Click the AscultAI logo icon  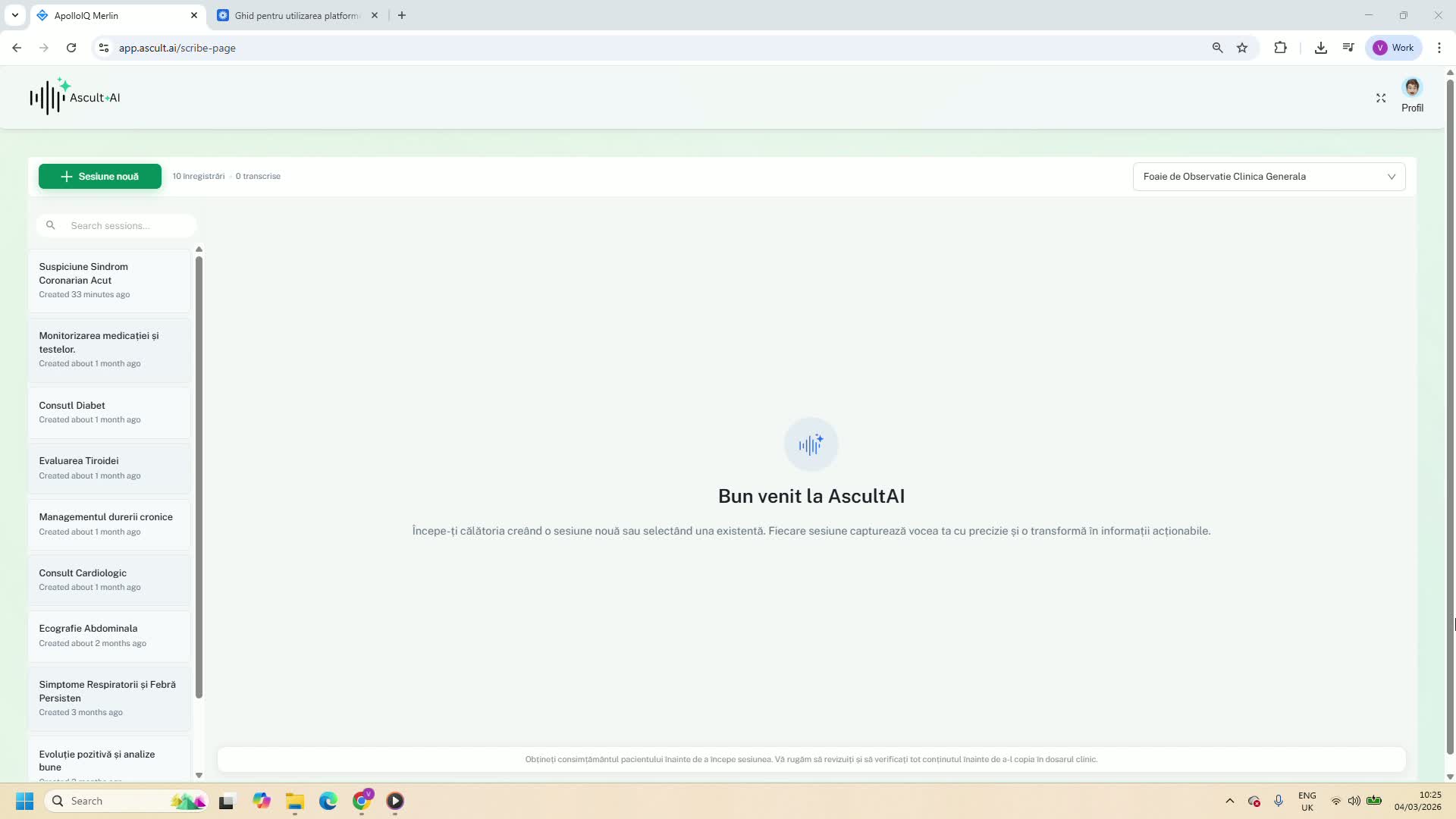click(49, 96)
